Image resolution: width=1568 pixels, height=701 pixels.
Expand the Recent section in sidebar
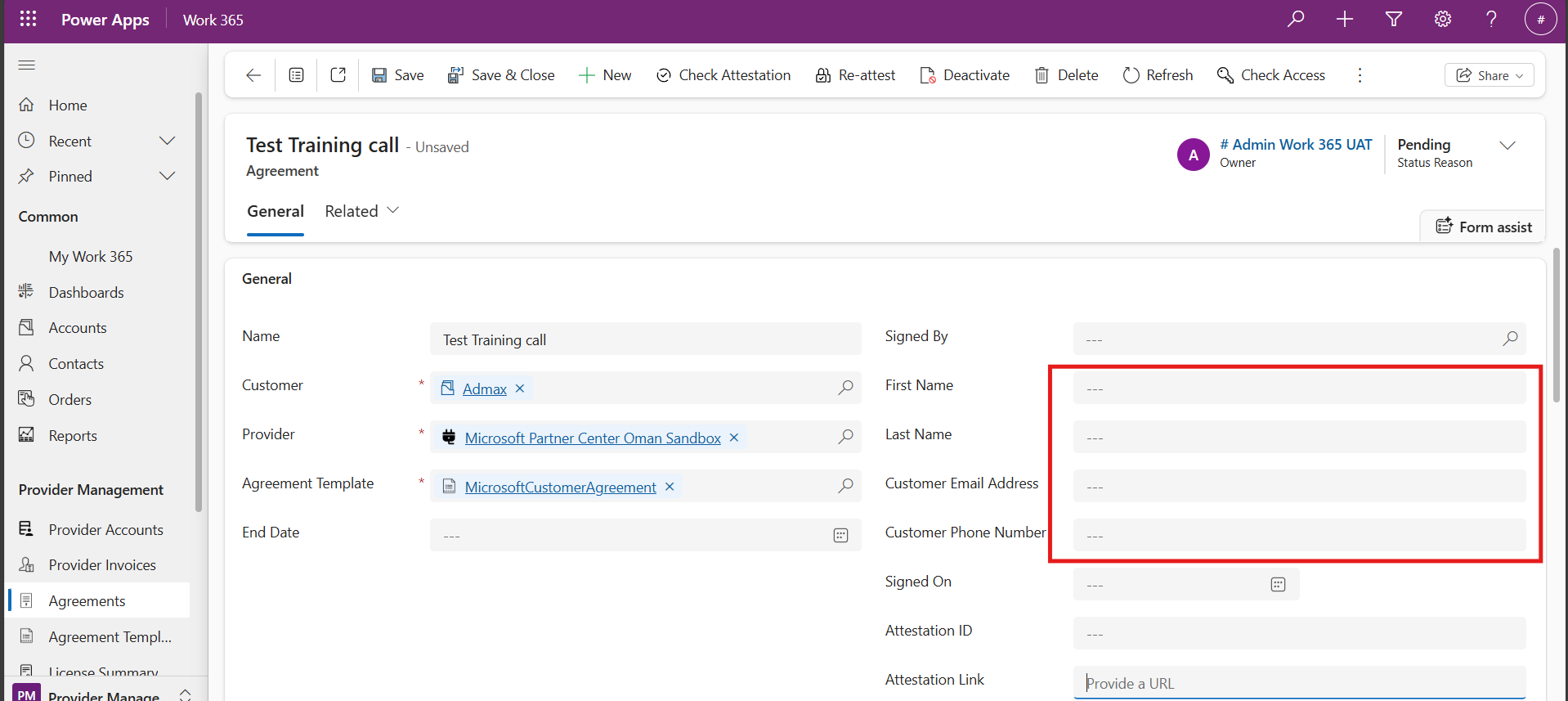tap(167, 141)
